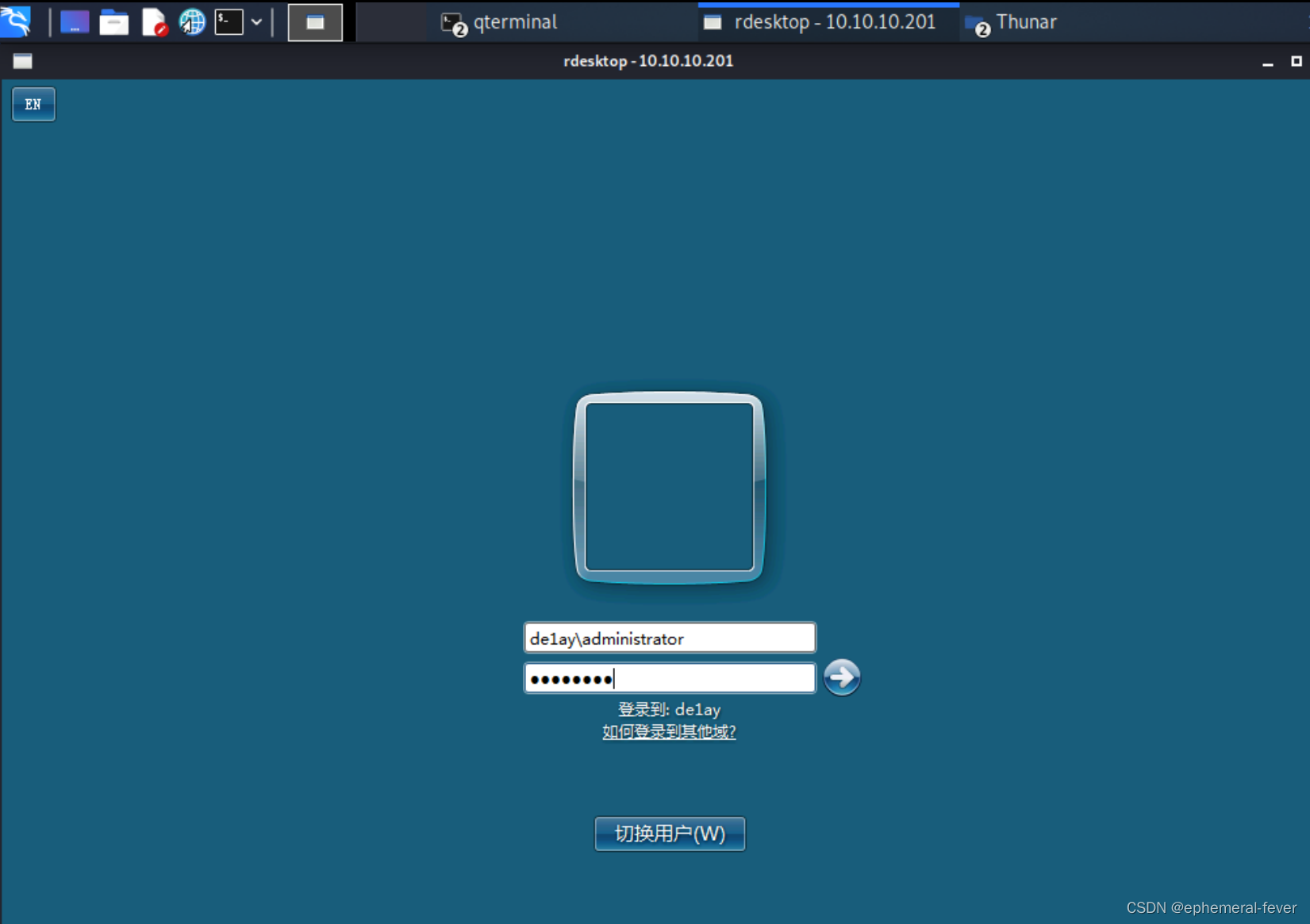Viewport: 1310px width, 924px height.
Task: Launch the file manager from panel
Action: pyautogui.click(x=113, y=22)
